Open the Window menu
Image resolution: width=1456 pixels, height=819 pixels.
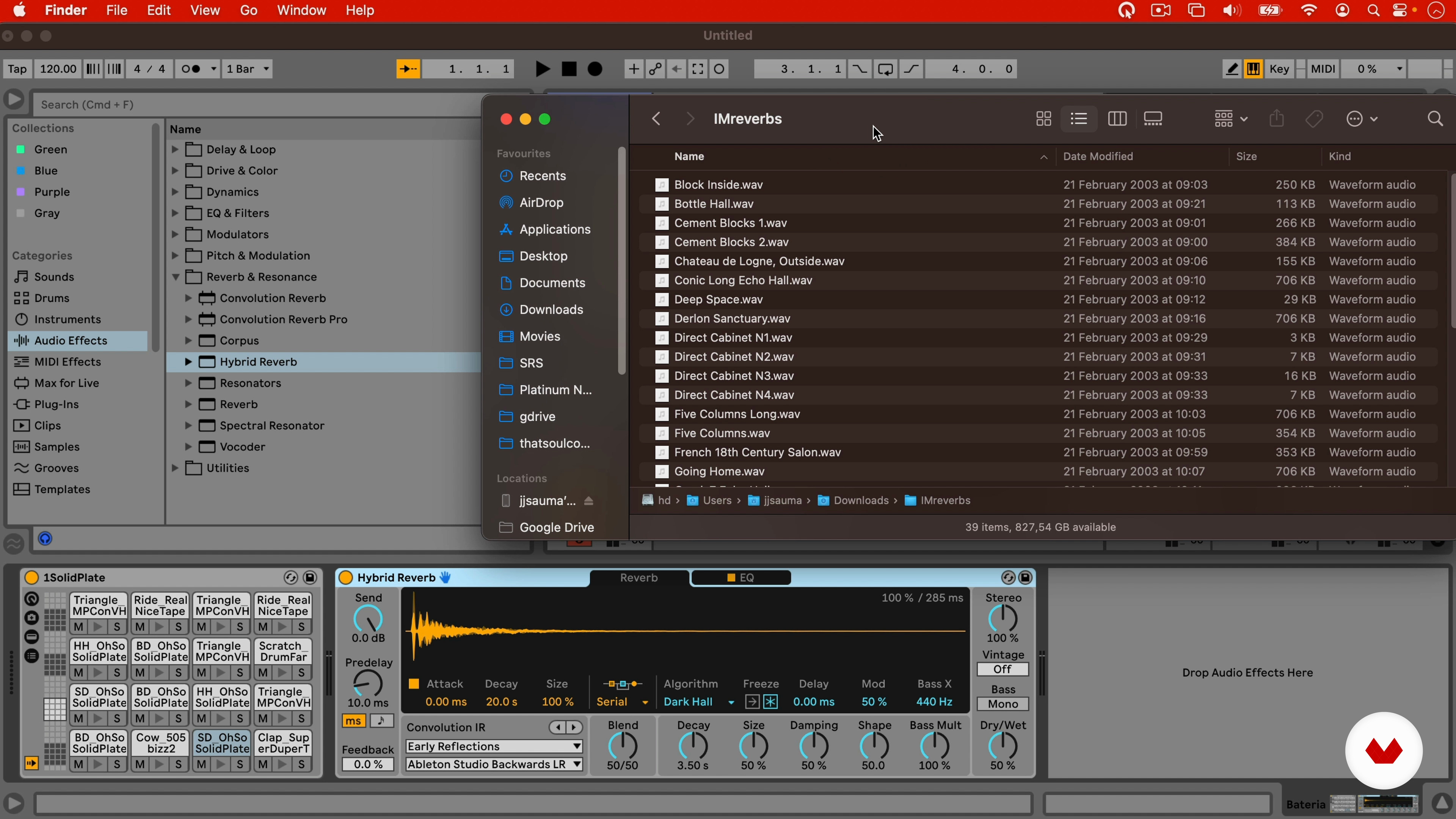coord(301,10)
